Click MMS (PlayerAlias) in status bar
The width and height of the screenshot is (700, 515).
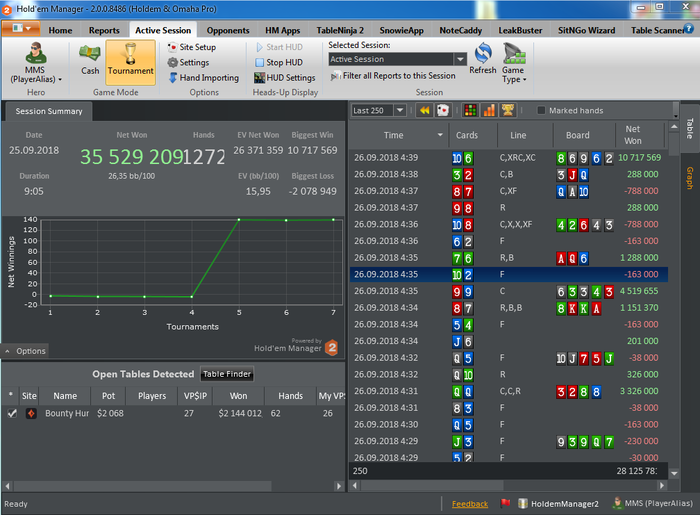pyautogui.click(x=654, y=503)
